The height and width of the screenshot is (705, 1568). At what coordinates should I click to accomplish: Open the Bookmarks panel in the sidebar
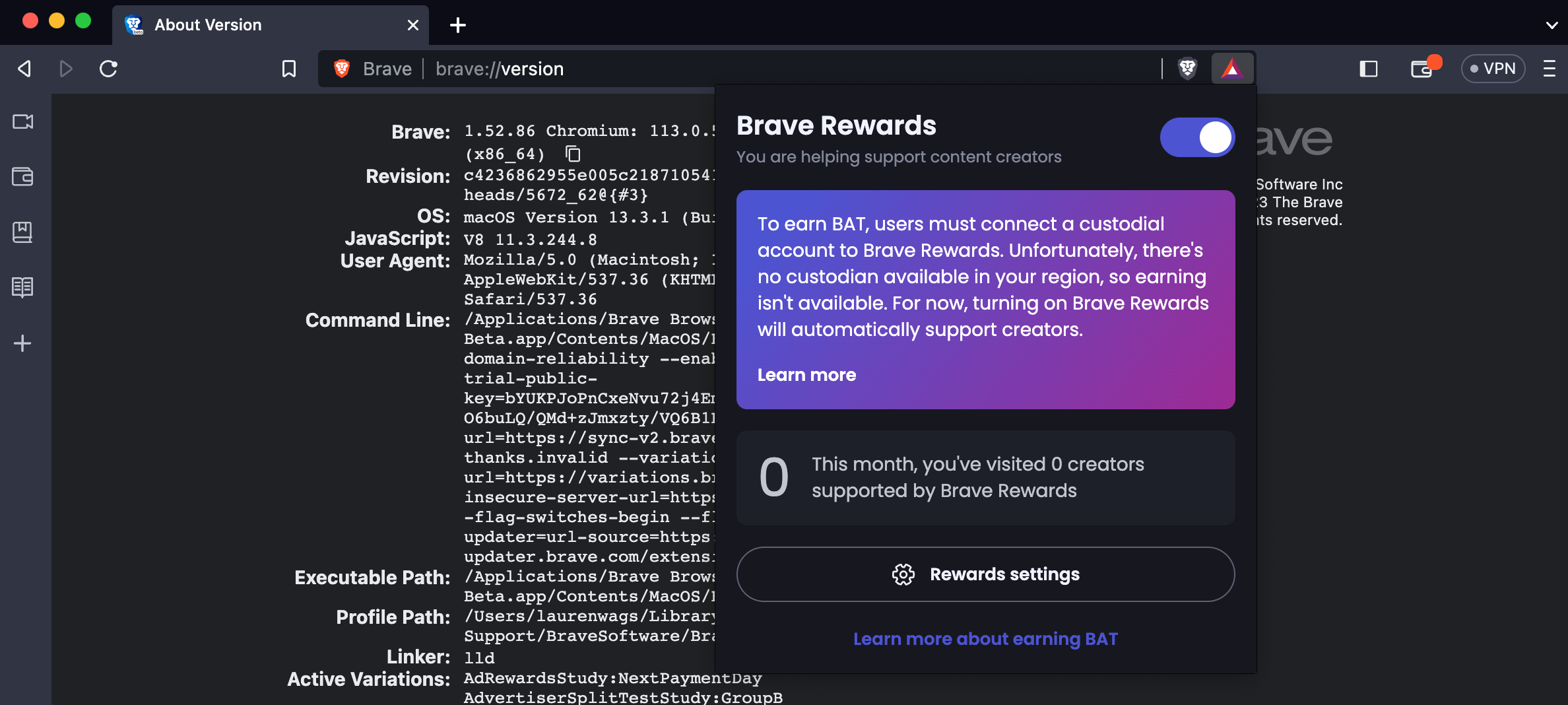(22, 232)
